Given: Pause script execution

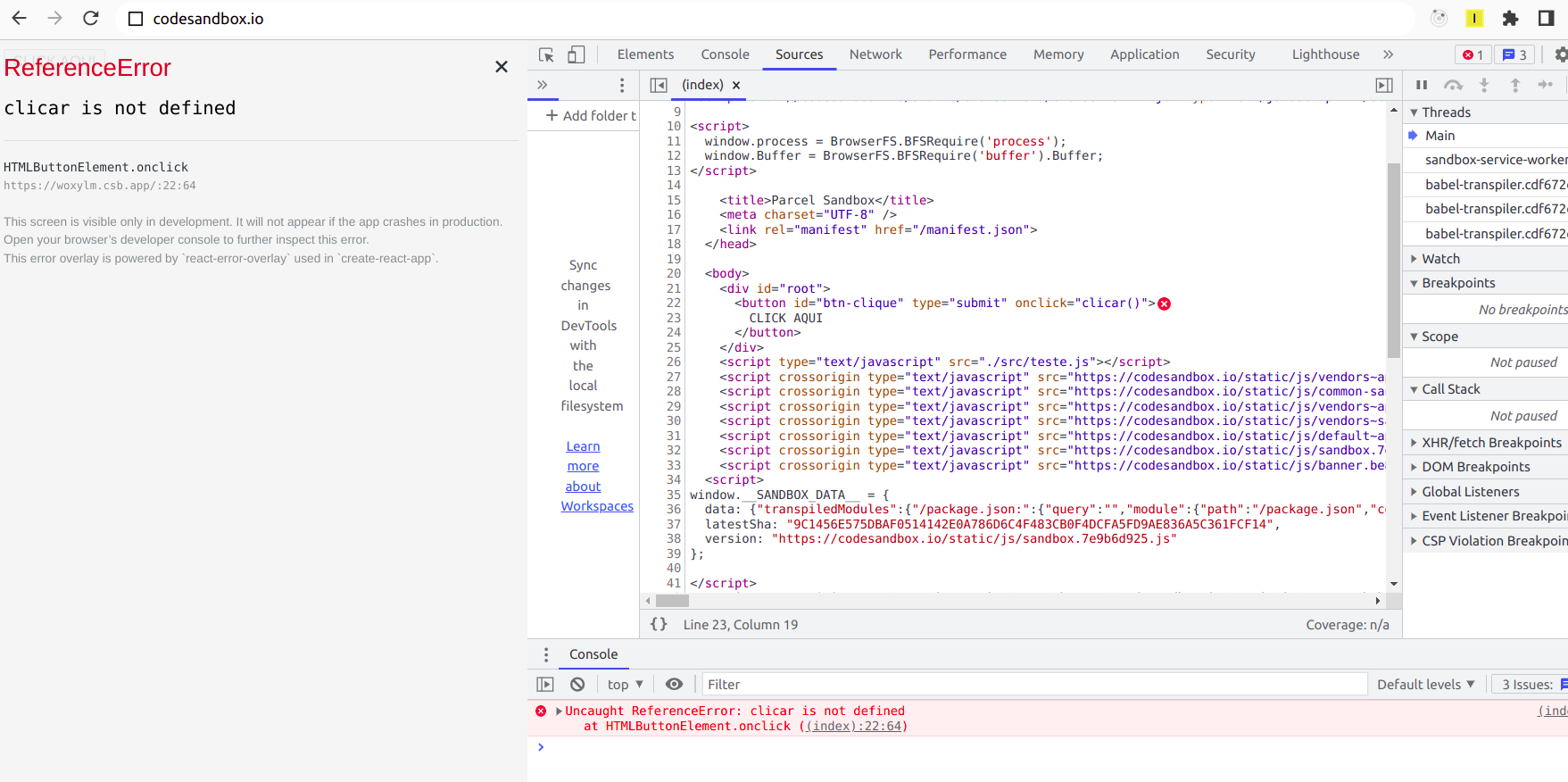Looking at the screenshot, I should click(1422, 85).
